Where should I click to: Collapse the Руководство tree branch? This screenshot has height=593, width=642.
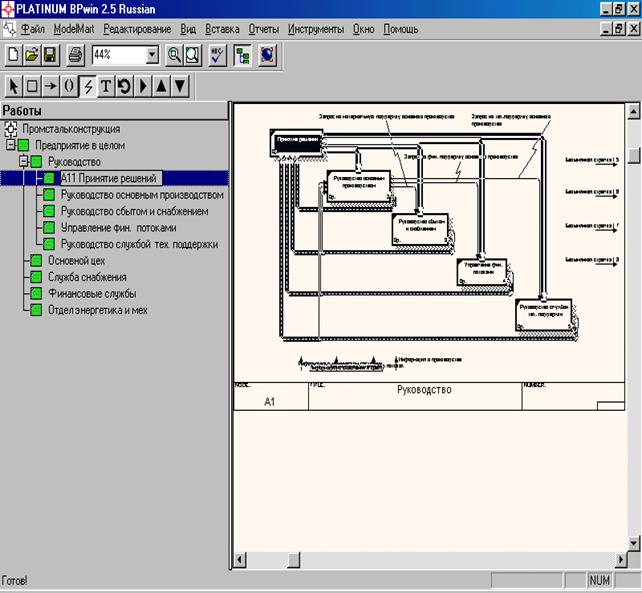click(x=24, y=161)
